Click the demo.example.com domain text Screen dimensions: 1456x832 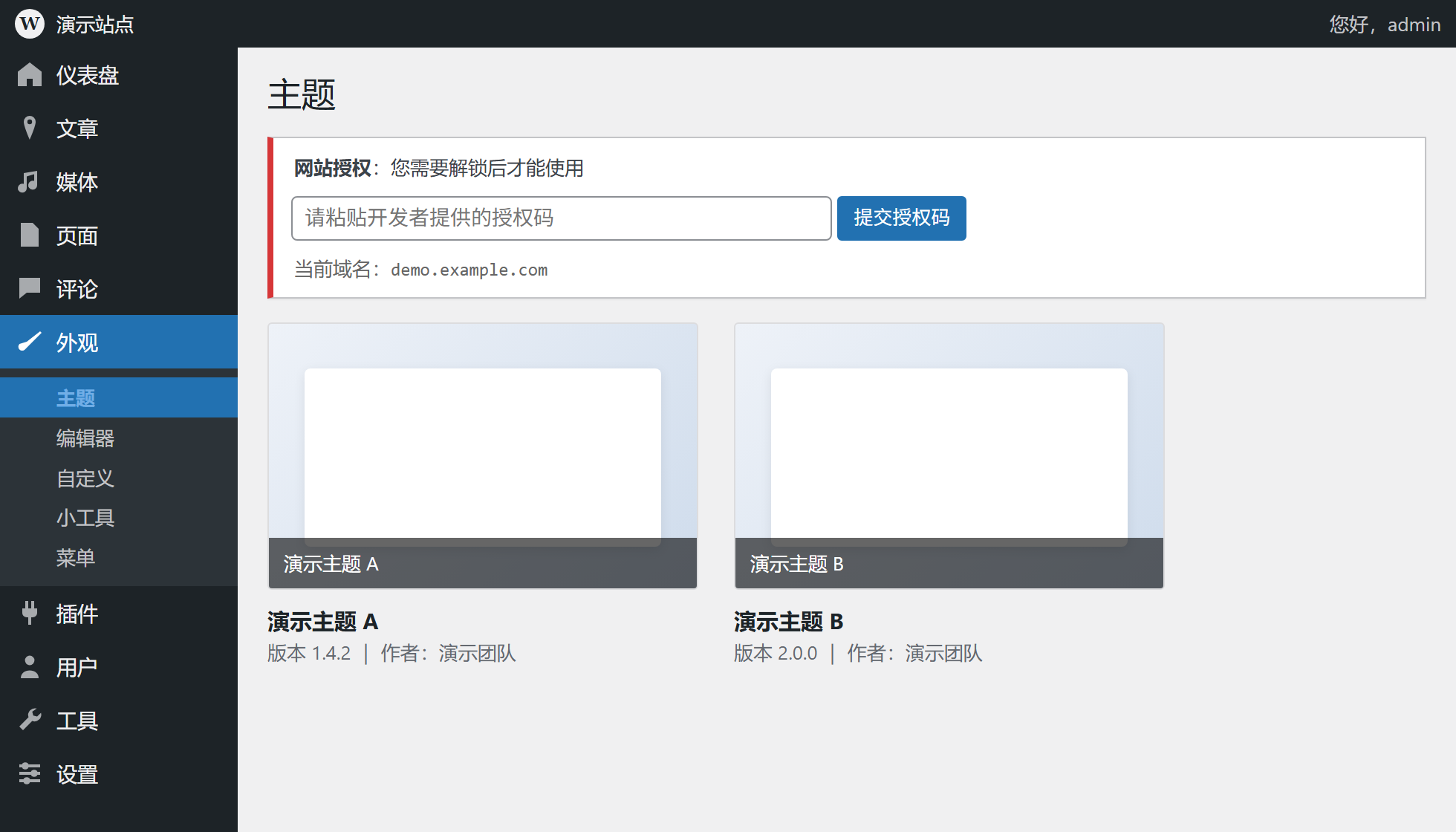469,270
